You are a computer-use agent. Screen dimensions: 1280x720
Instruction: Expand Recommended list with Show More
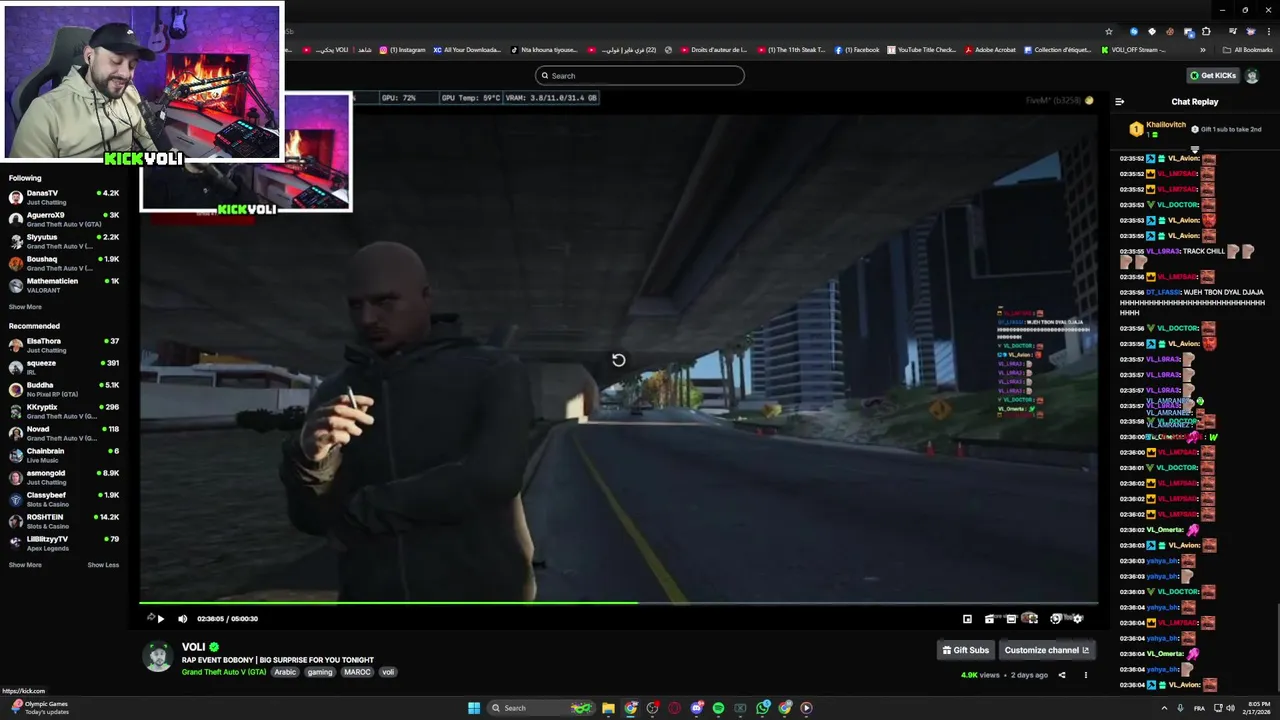click(25, 565)
